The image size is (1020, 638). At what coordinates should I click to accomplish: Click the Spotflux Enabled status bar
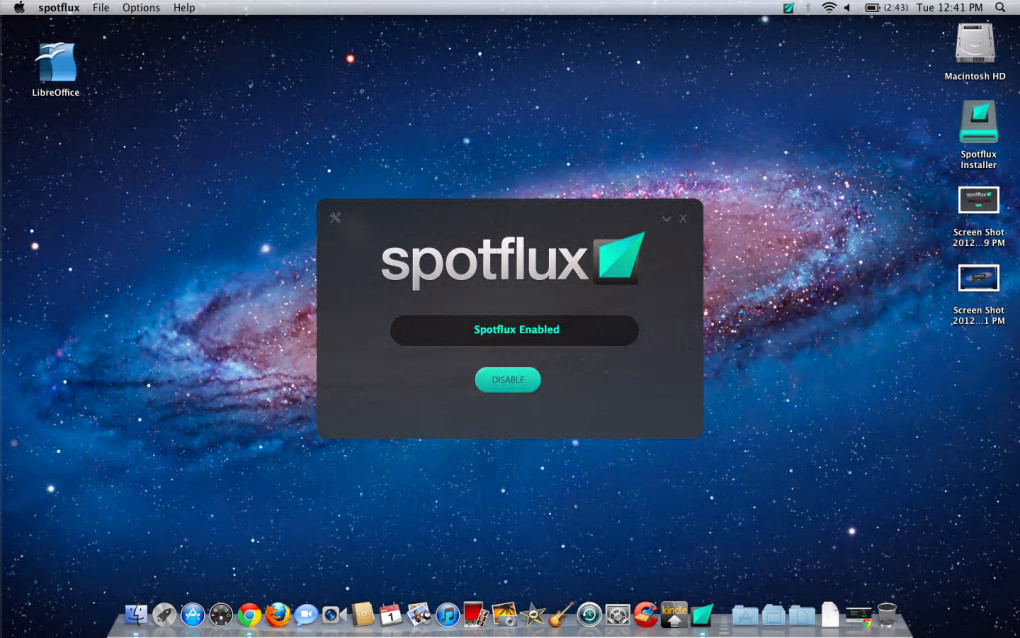(x=514, y=330)
